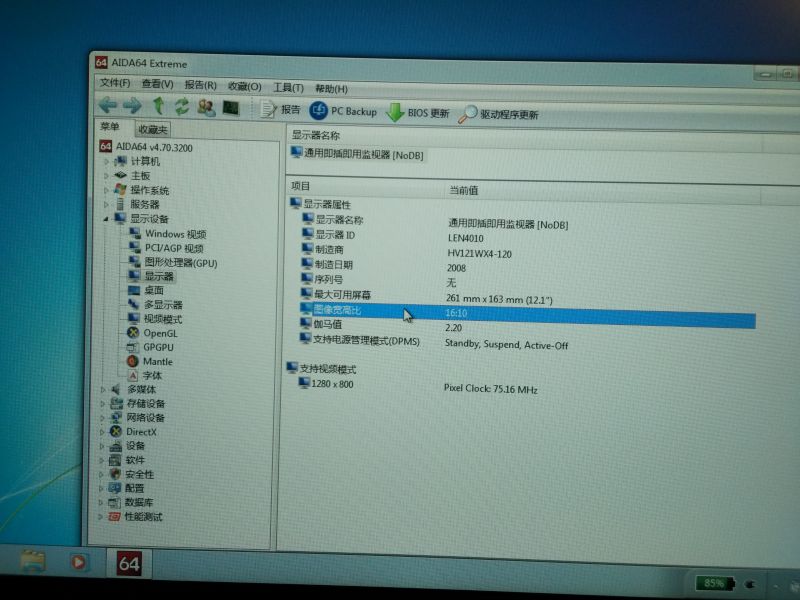Click the Back navigation arrow

[108, 106]
